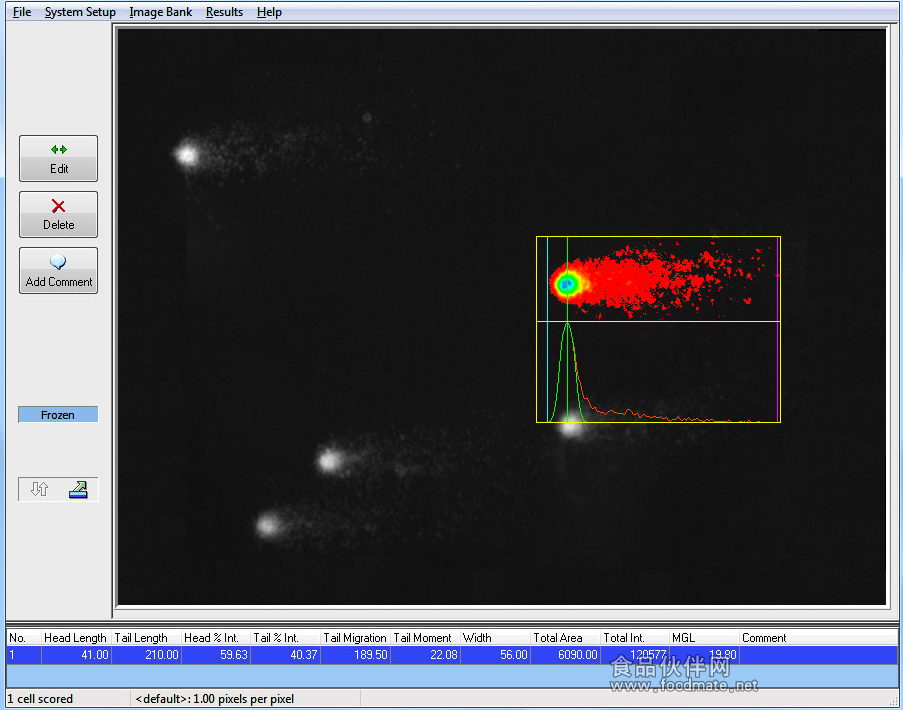
Task: Click the Tail Migration column header
Action: tap(355, 637)
